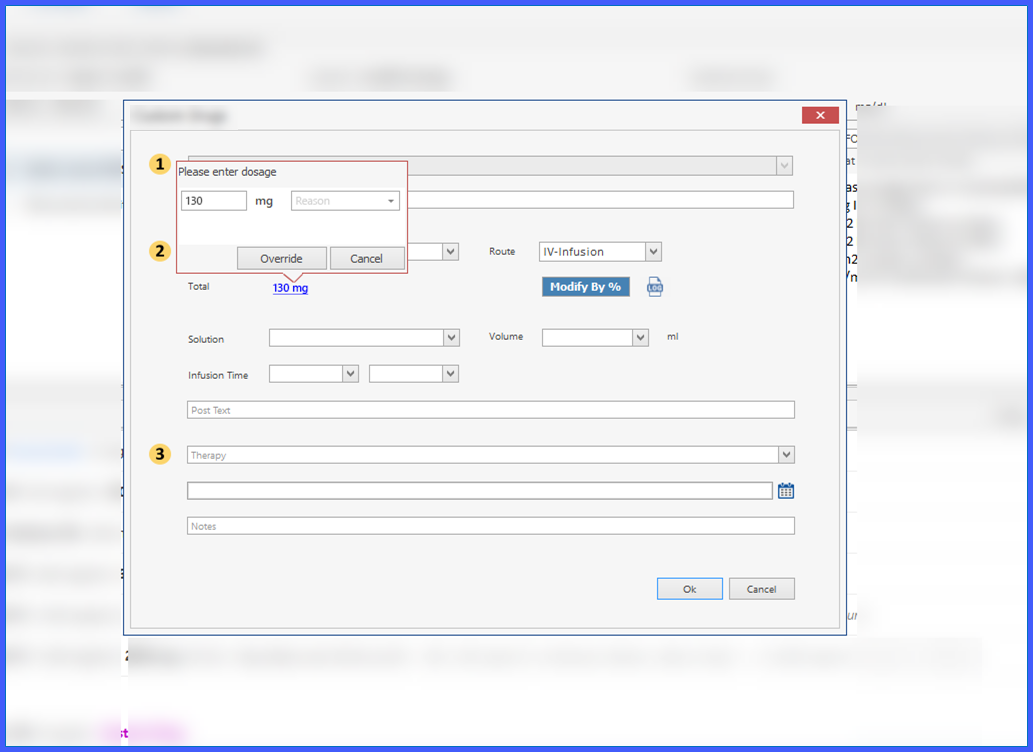Open the Volume dropdown
Viewport: 1033px width, 752px height.
coord(595,337)
